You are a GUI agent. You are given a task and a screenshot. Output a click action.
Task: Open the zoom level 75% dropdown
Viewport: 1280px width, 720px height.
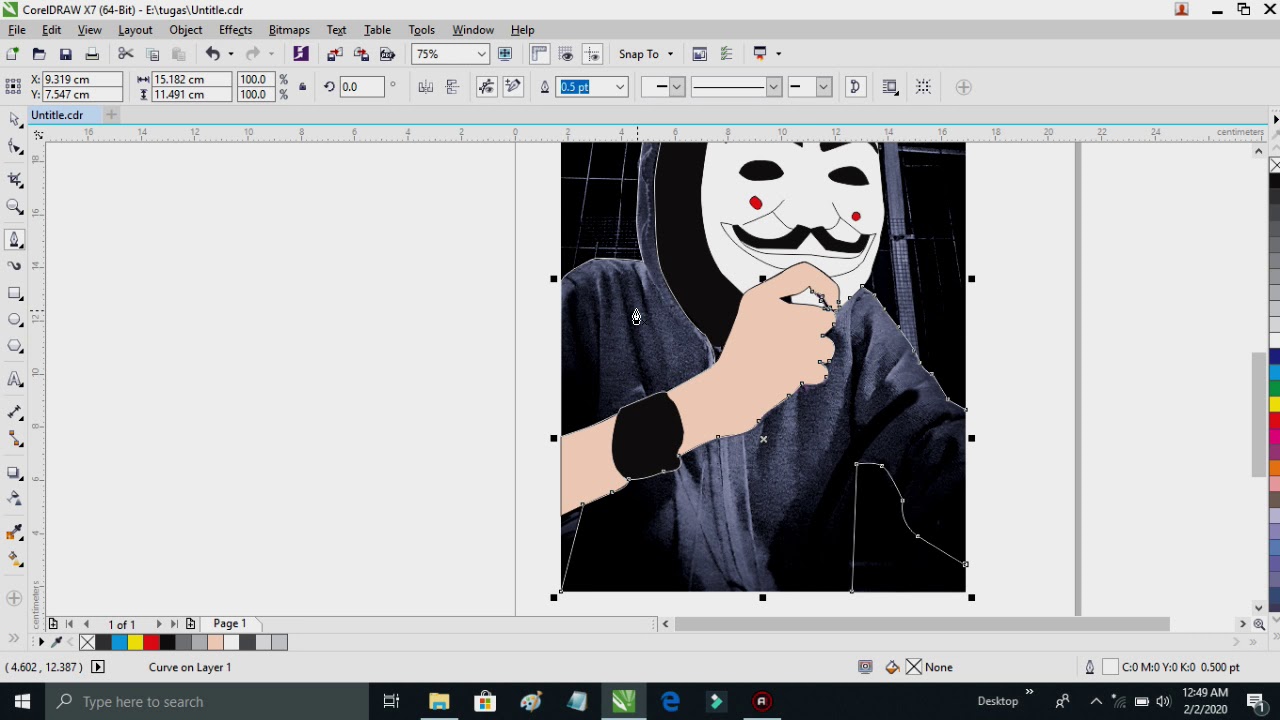pyautogui.click(x=481, y=54)
